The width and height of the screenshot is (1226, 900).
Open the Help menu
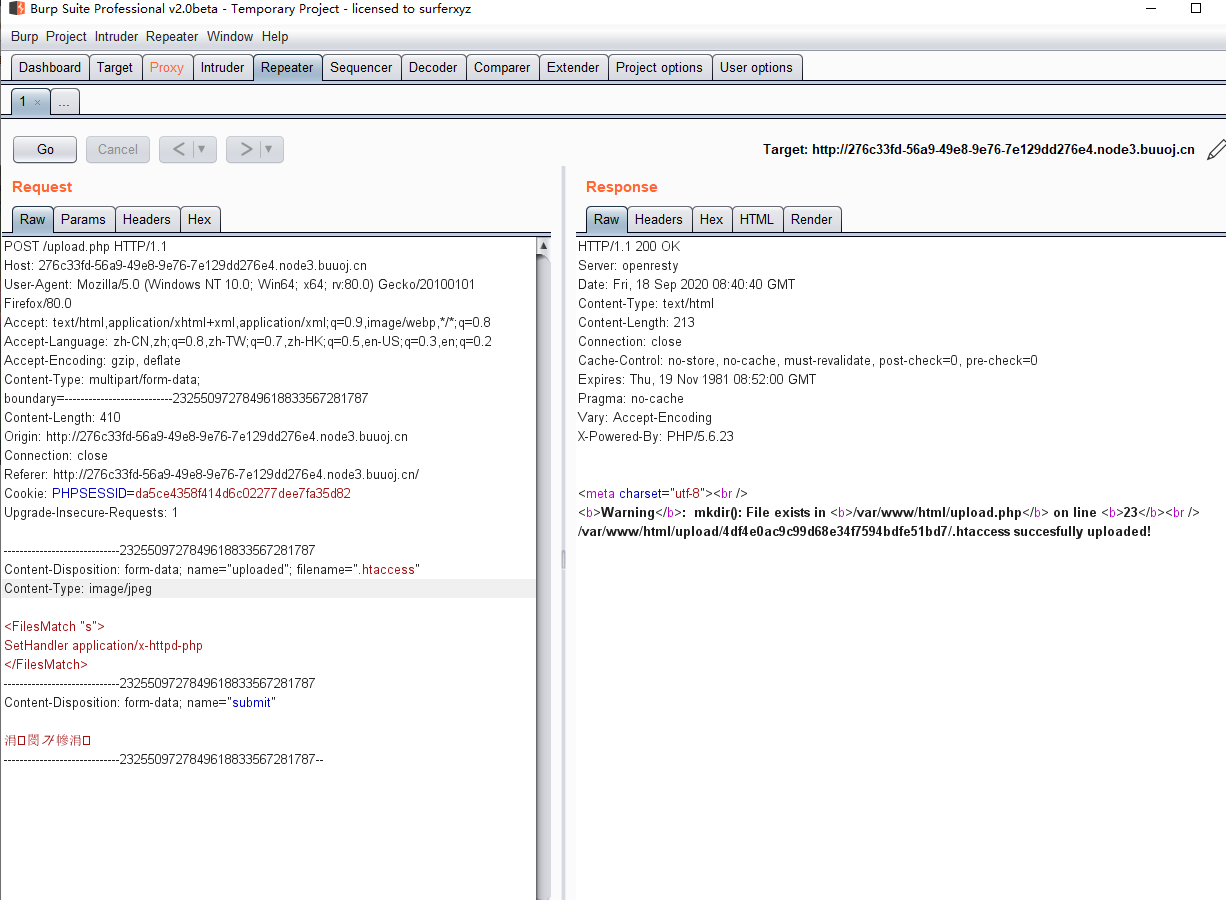pos(275,36)
